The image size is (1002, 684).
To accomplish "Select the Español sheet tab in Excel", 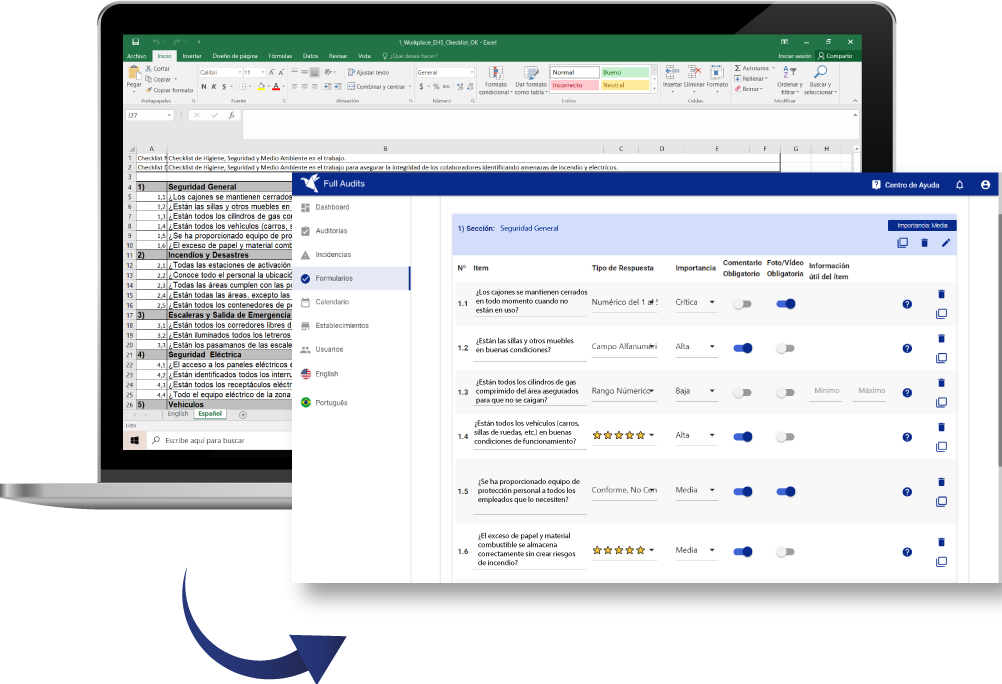I will [x=210, y=414].
